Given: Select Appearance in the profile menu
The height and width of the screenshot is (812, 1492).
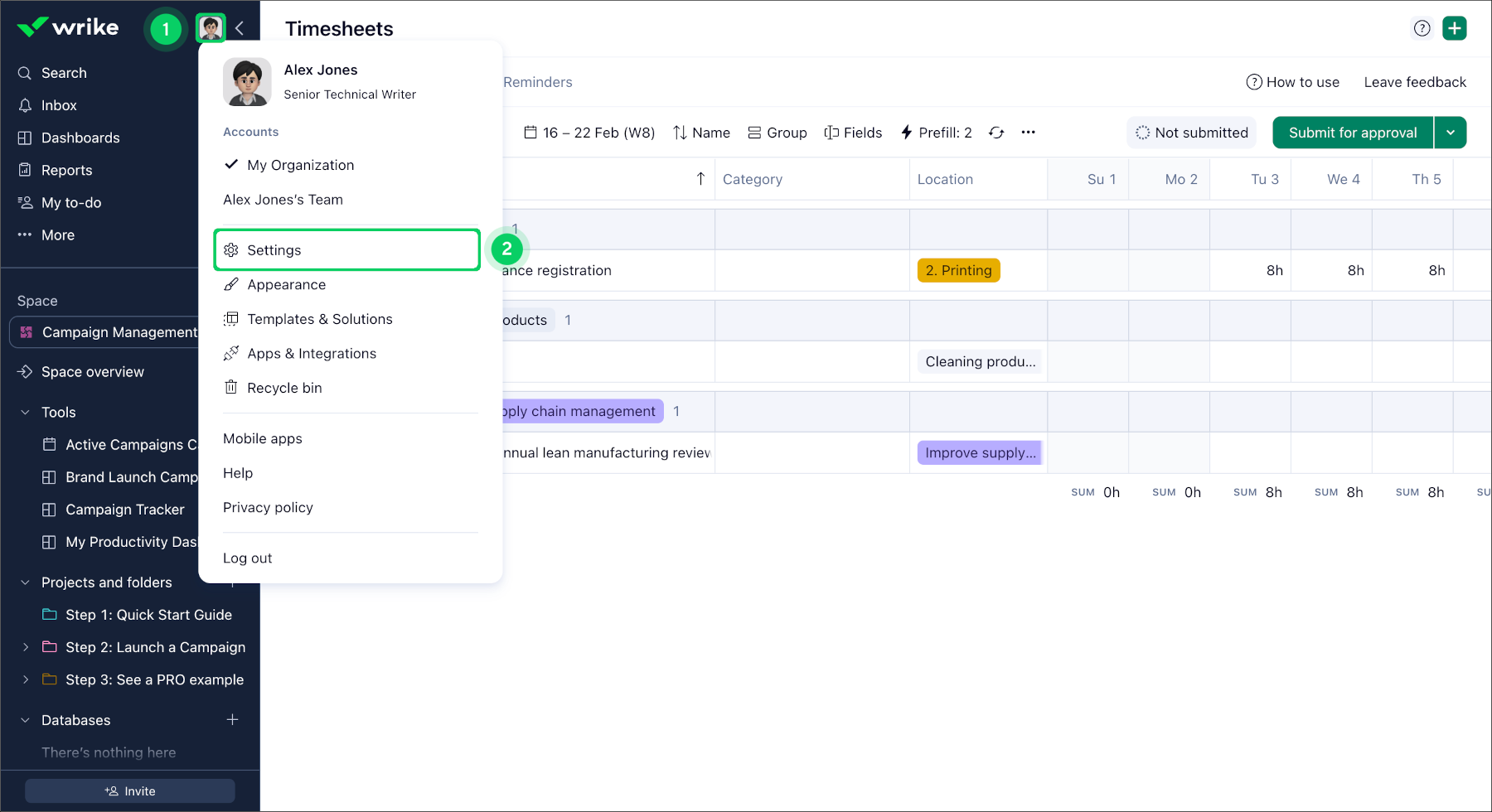Looking at the screenshot, I should (x=286, y=285).
